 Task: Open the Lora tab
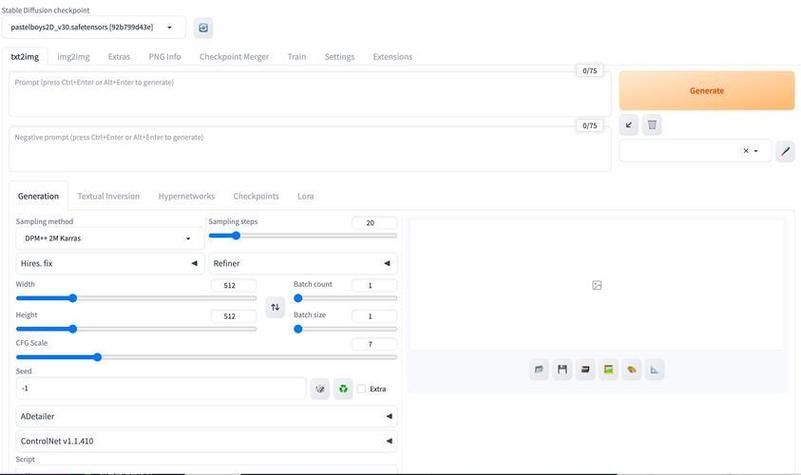click(305, 196)
